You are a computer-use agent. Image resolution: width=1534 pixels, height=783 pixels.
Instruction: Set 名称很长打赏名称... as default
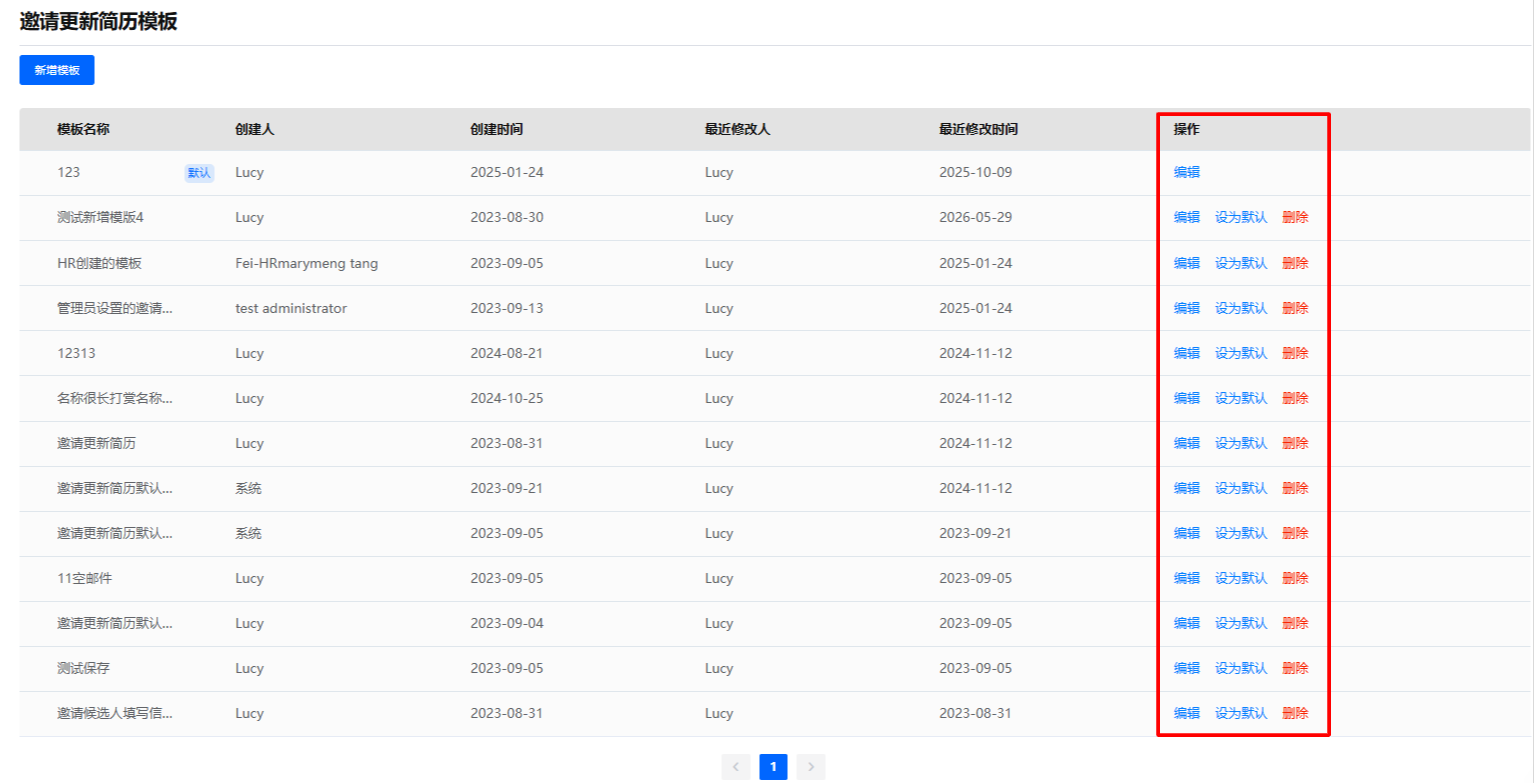click(1241, 398)
